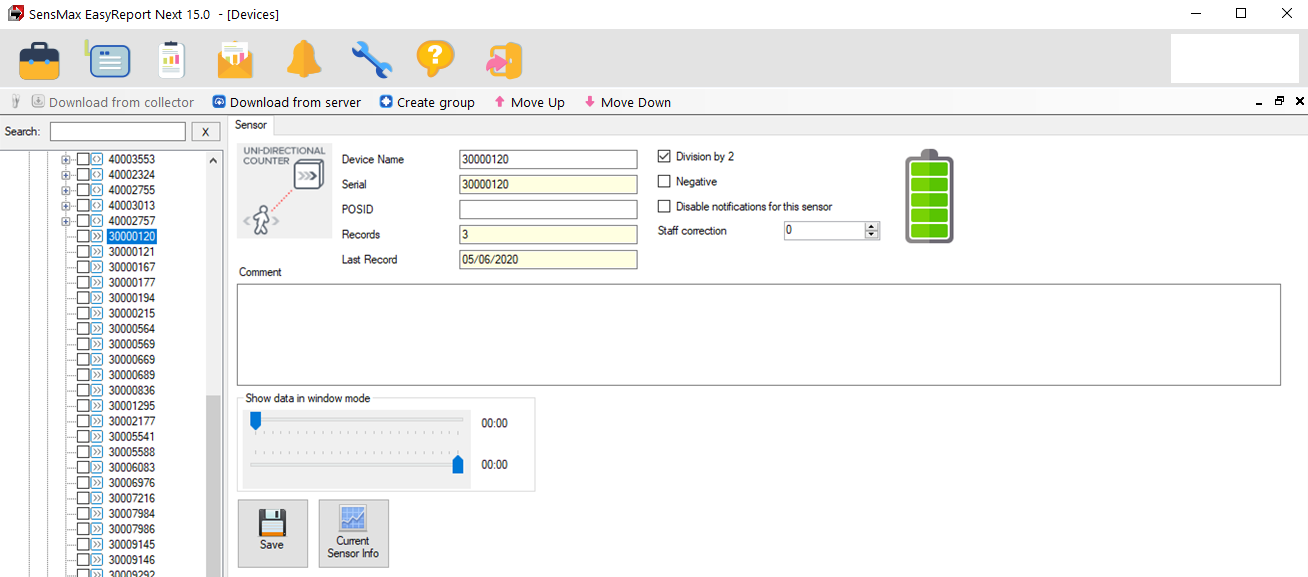Viewport: 1308px width, 577px height.
Task: Tick the checkbox for 40002755
Action: [83, 190]
